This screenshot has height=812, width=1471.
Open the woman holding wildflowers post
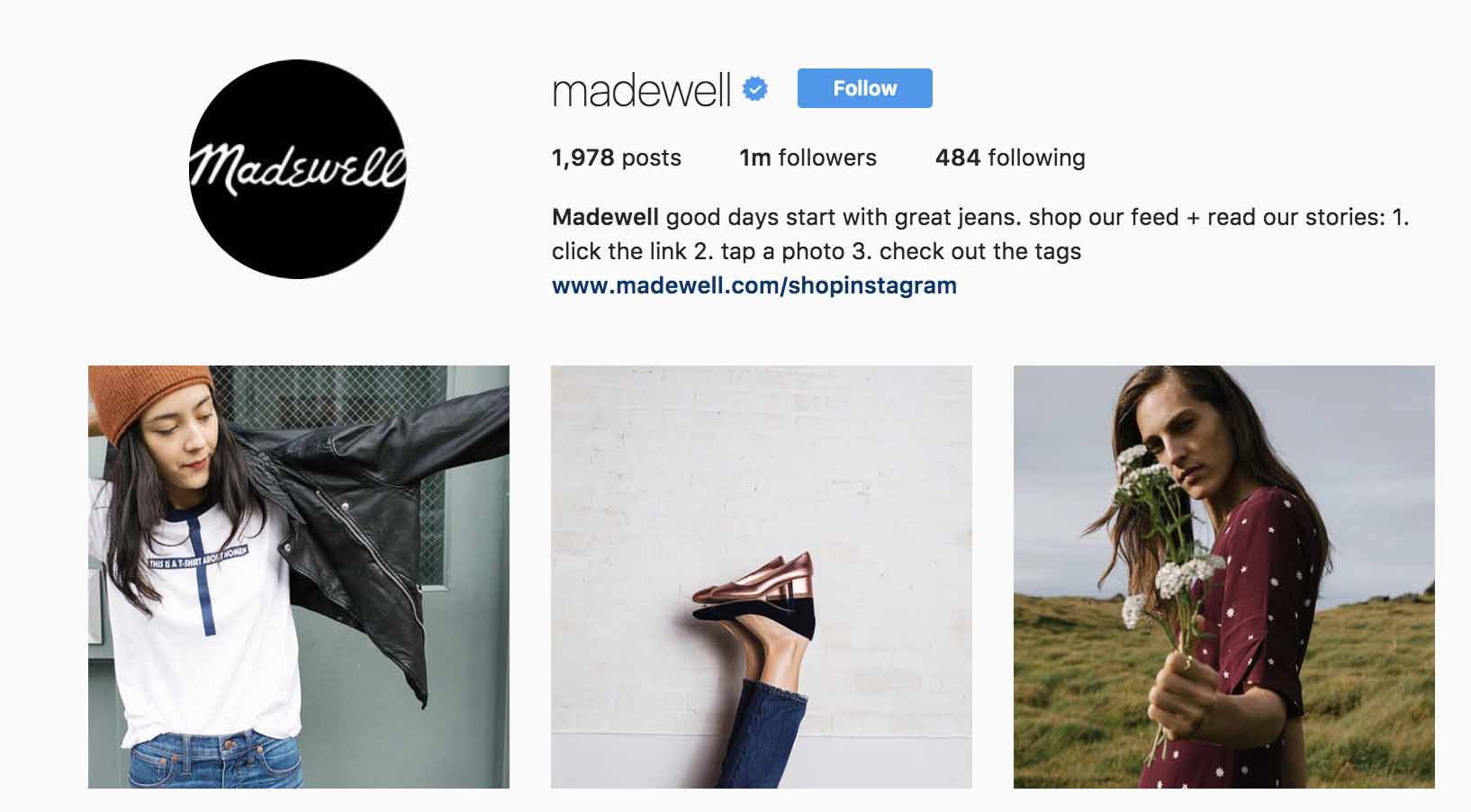(x=1224, y=577)
